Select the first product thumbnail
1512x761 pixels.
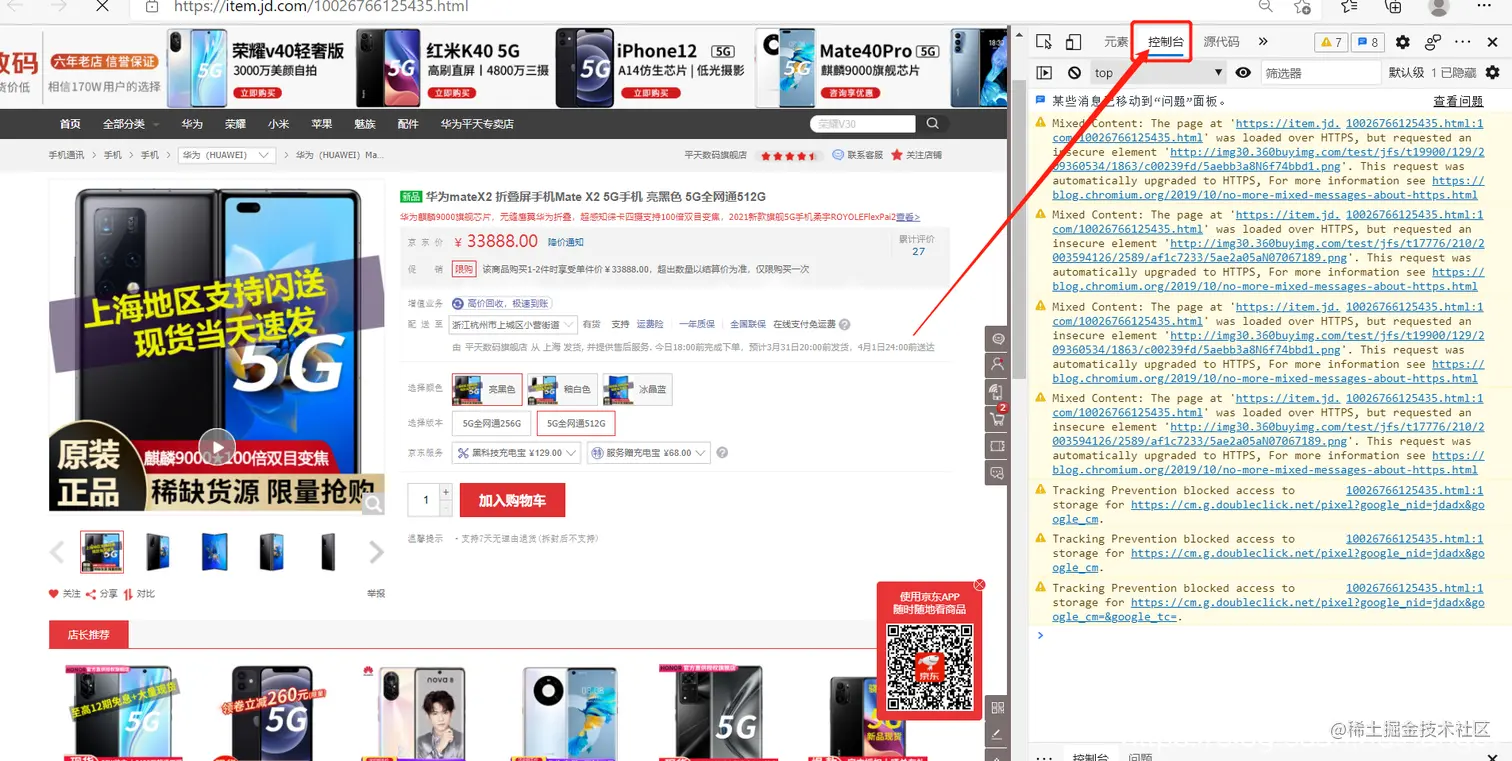102,551
